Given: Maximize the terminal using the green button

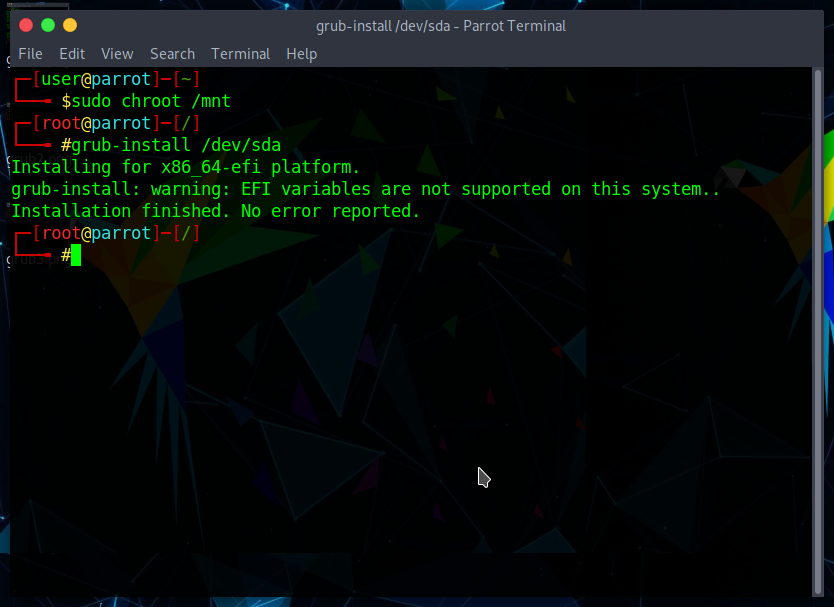Looking at the screenshot, I should coord(48,25).
